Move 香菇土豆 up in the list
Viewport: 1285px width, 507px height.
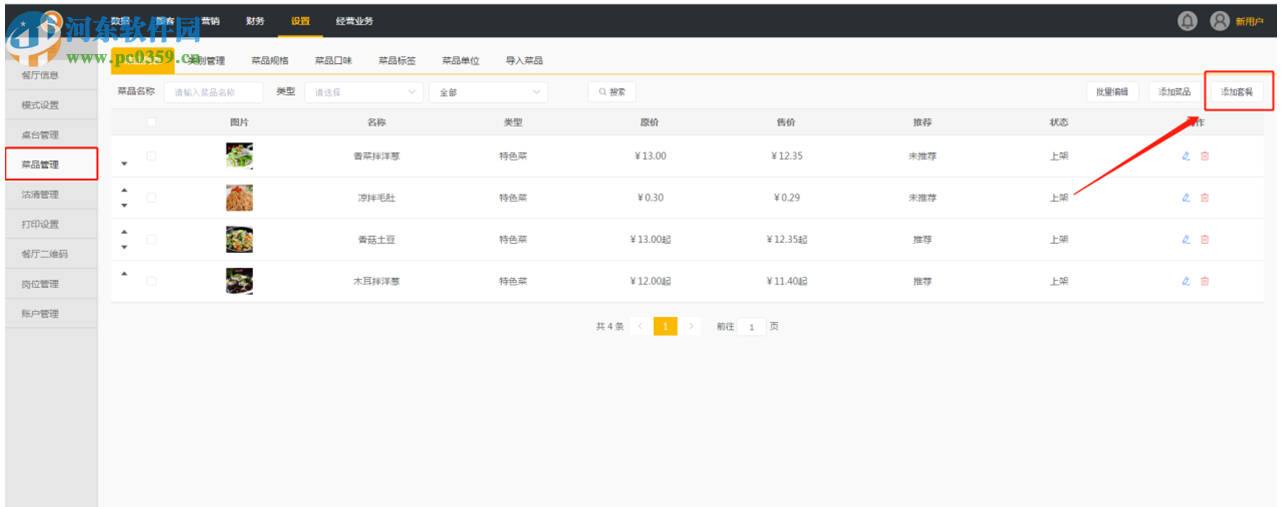125,232
